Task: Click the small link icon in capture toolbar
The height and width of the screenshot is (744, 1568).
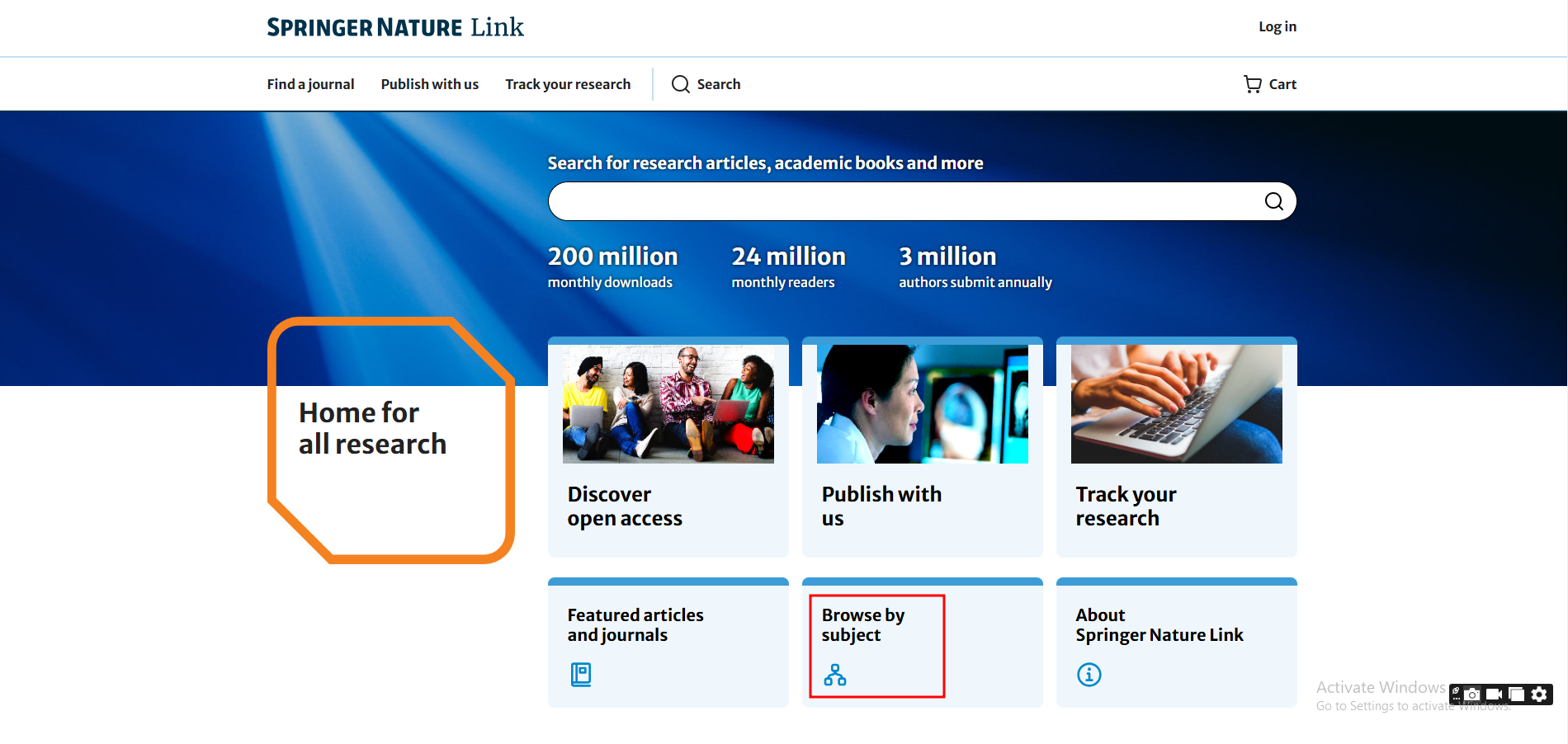Action: [1456, 692]
